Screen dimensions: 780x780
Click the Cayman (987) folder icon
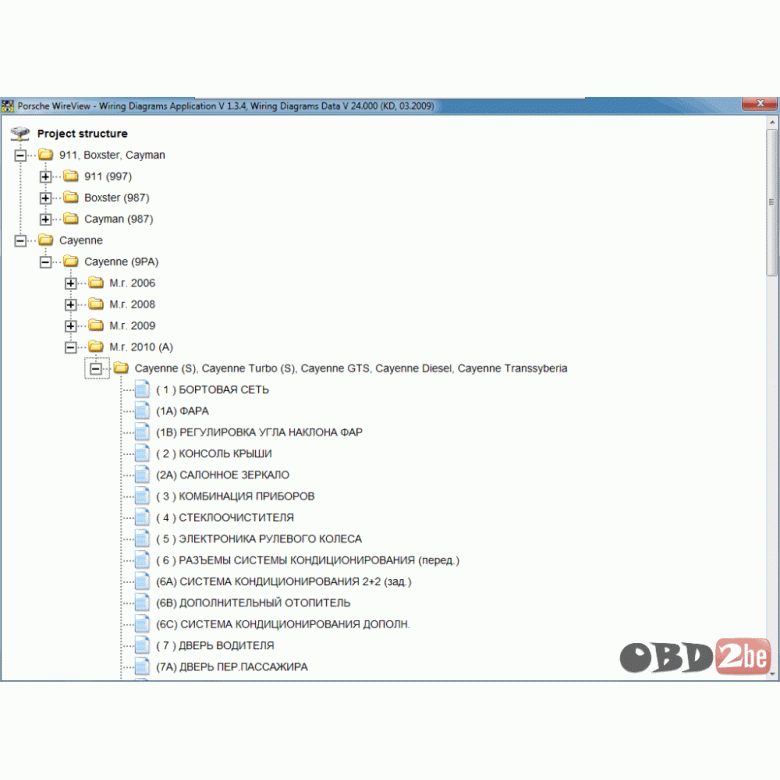(x=71, y=218)
